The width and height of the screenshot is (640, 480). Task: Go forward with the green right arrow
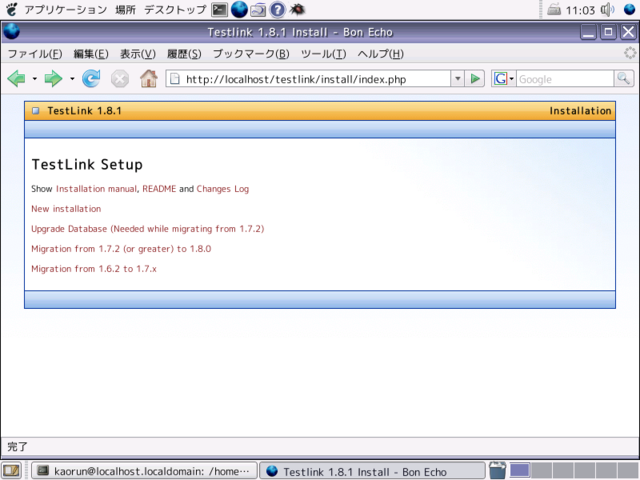[x=53, y=78]
